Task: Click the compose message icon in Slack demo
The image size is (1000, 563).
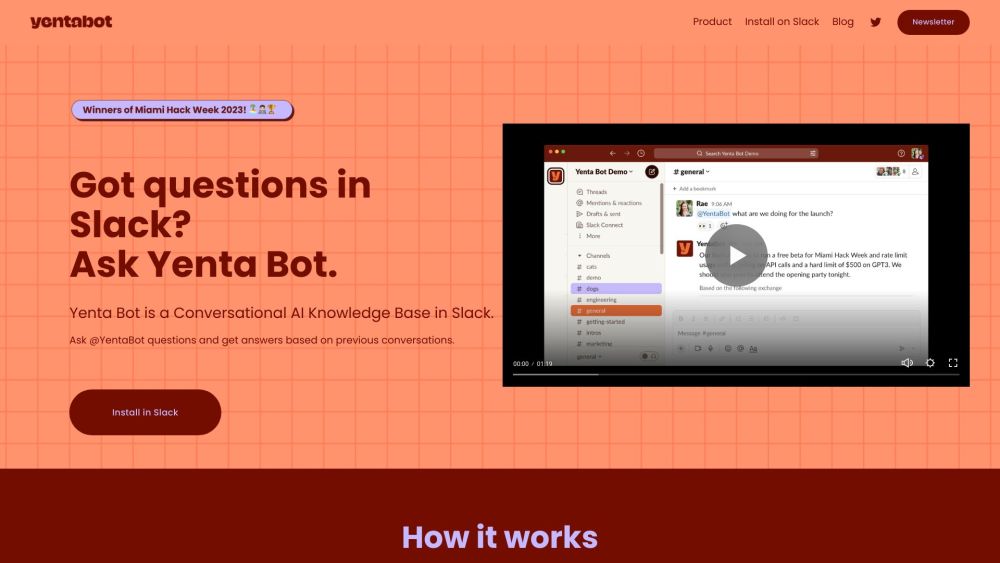Action: tap(652, 172)
